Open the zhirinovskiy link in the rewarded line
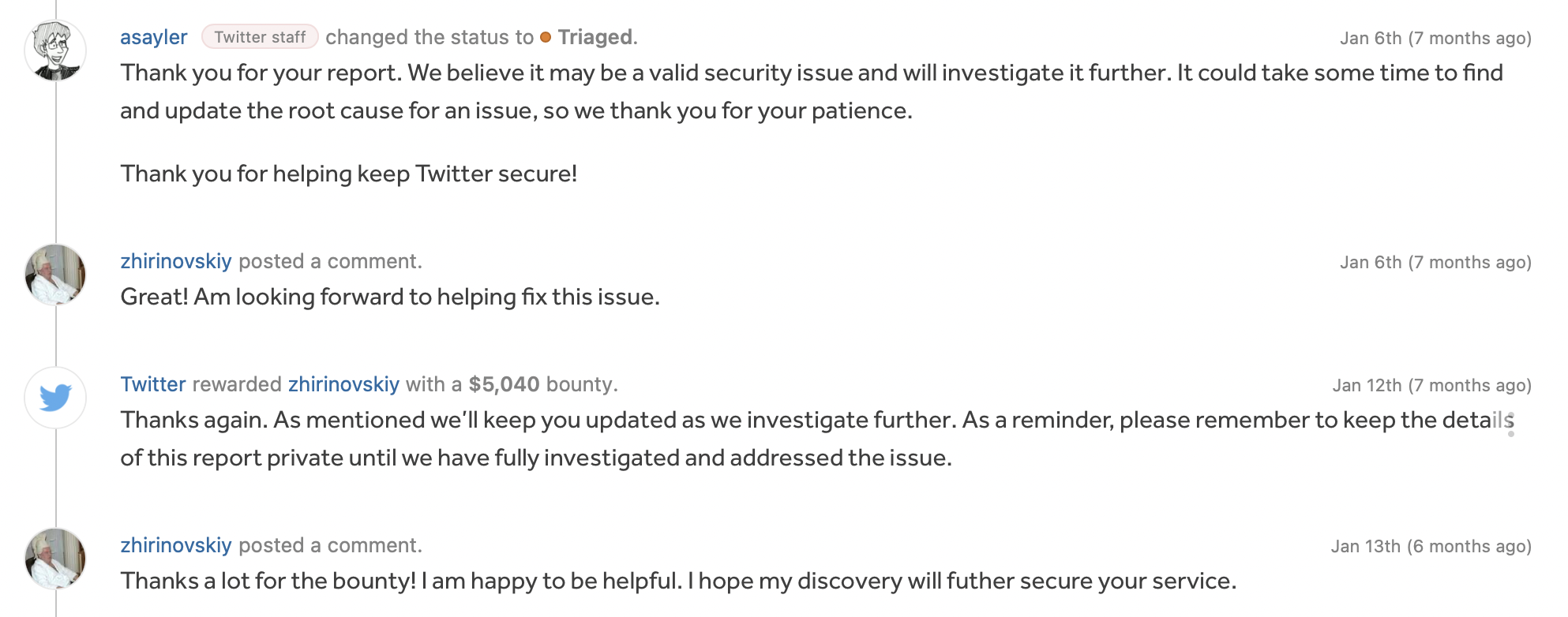Viewport: 1568px width, 617px height. (343, 384)
